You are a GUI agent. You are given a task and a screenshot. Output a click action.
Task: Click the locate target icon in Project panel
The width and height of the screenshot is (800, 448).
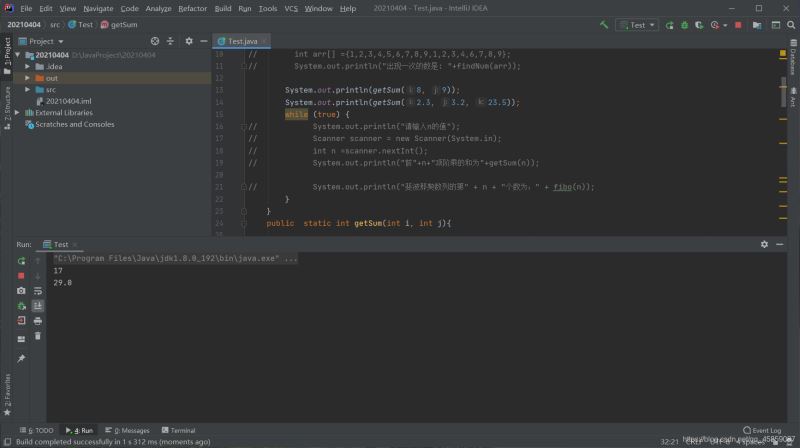pos(154,41)
